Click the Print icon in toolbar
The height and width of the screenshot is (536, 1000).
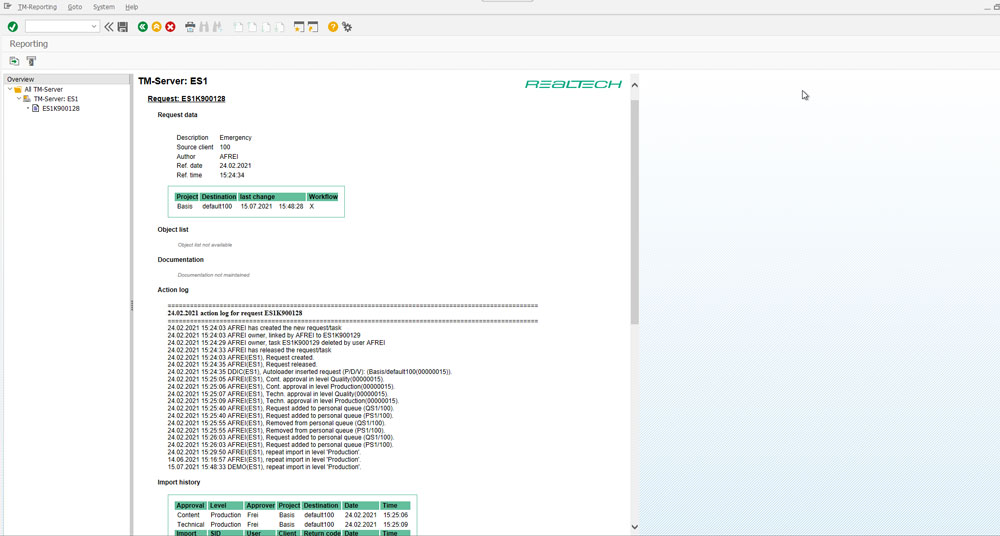tap(190, 27)
